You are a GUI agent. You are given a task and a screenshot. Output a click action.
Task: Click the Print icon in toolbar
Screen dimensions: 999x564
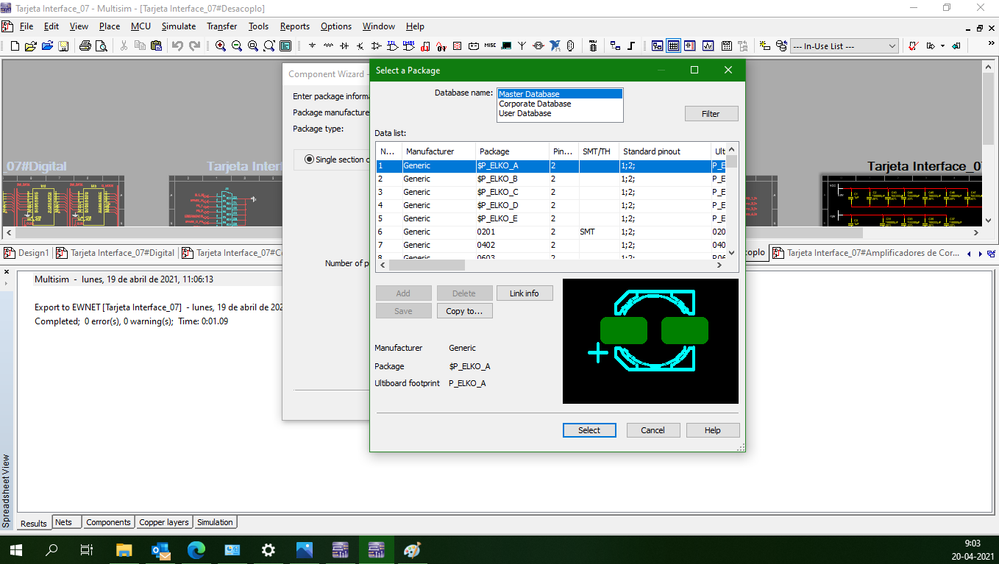85,46
